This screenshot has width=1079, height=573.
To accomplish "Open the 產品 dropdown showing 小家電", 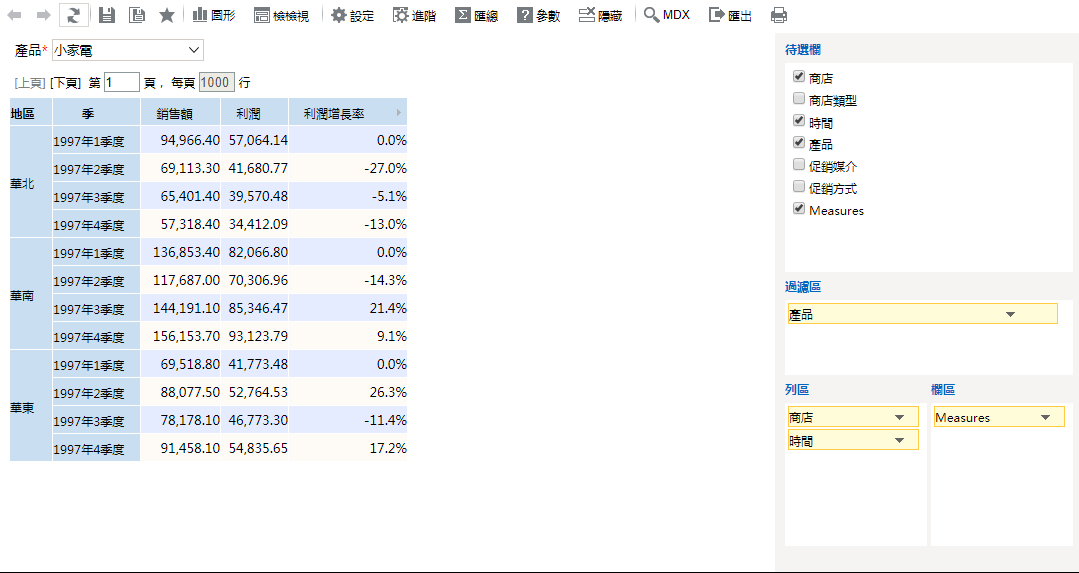I will point(127,50).
